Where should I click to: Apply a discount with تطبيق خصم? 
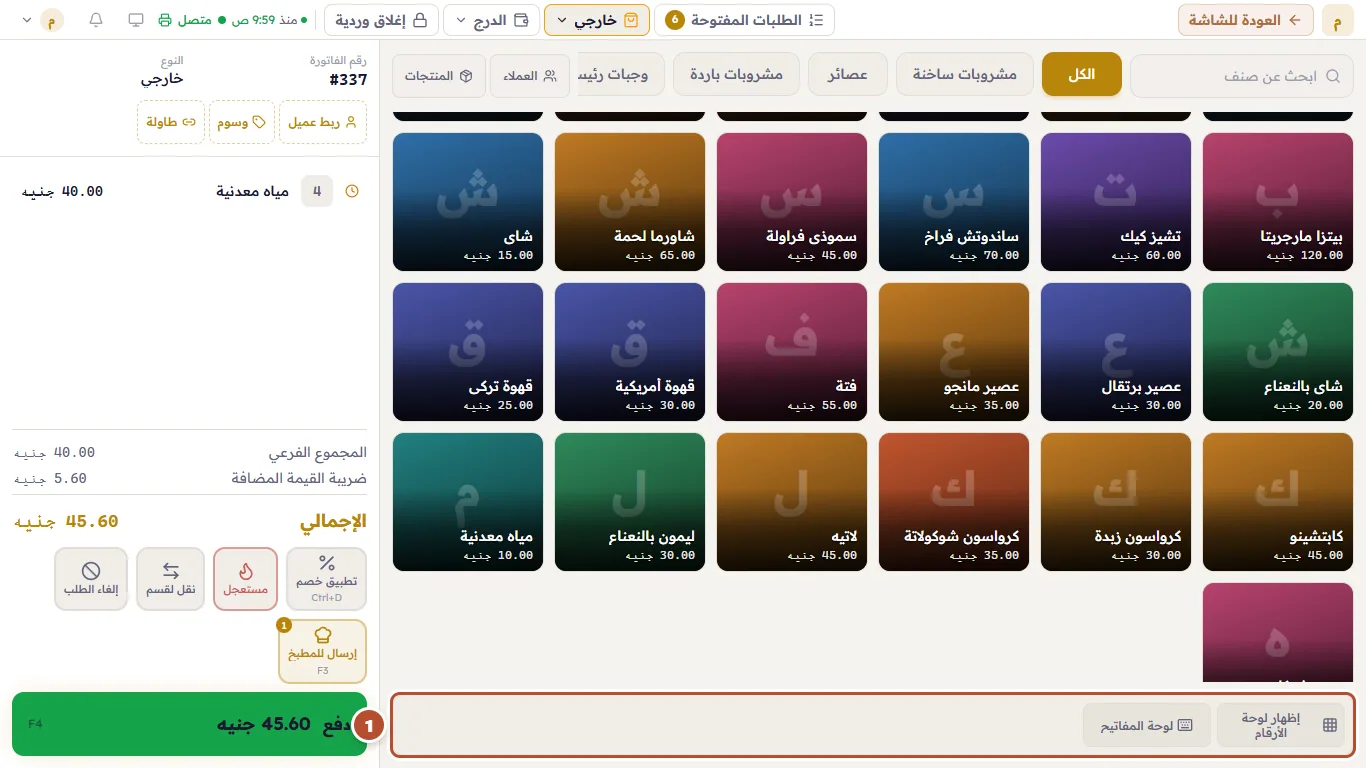[327, 579]
